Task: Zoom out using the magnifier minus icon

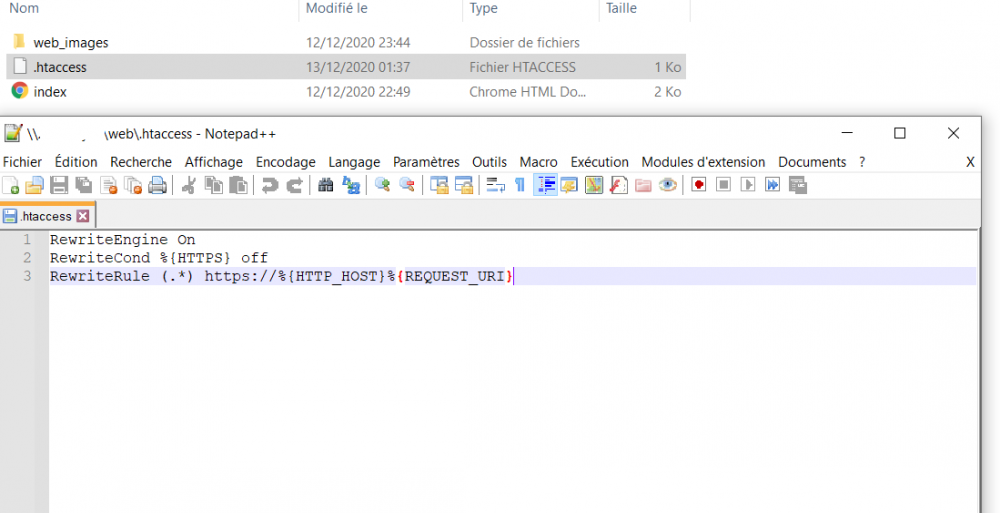Action: click(407, 186)
